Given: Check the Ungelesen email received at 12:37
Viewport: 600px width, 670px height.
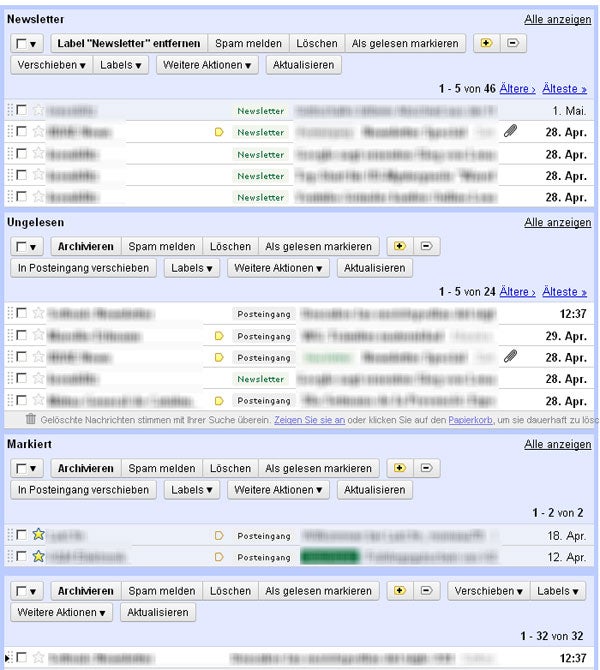Looking at the screenshot, I should click(x=21, y=313).
